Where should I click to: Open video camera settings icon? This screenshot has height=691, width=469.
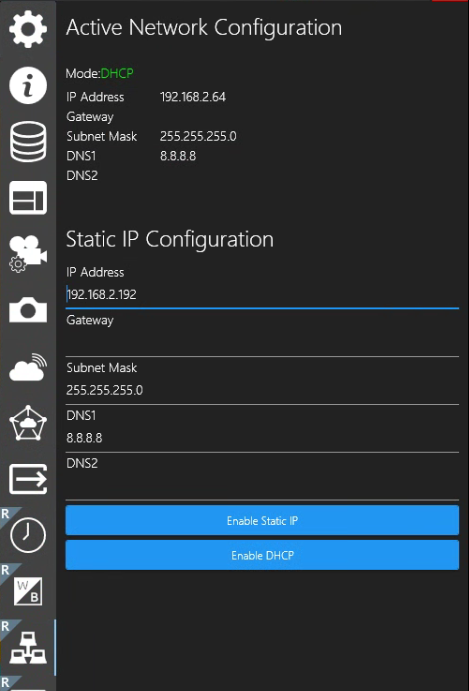point(28,254)
